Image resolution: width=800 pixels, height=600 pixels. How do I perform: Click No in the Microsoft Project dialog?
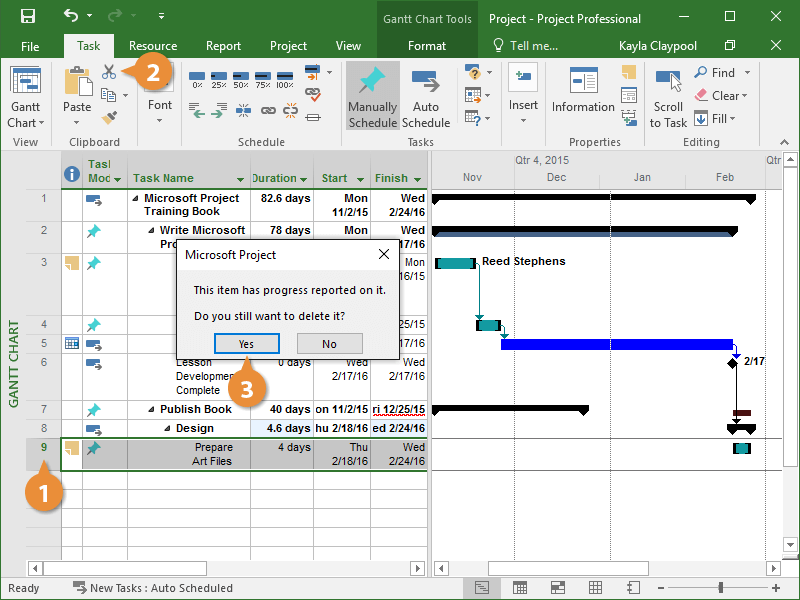click(329, 344)
